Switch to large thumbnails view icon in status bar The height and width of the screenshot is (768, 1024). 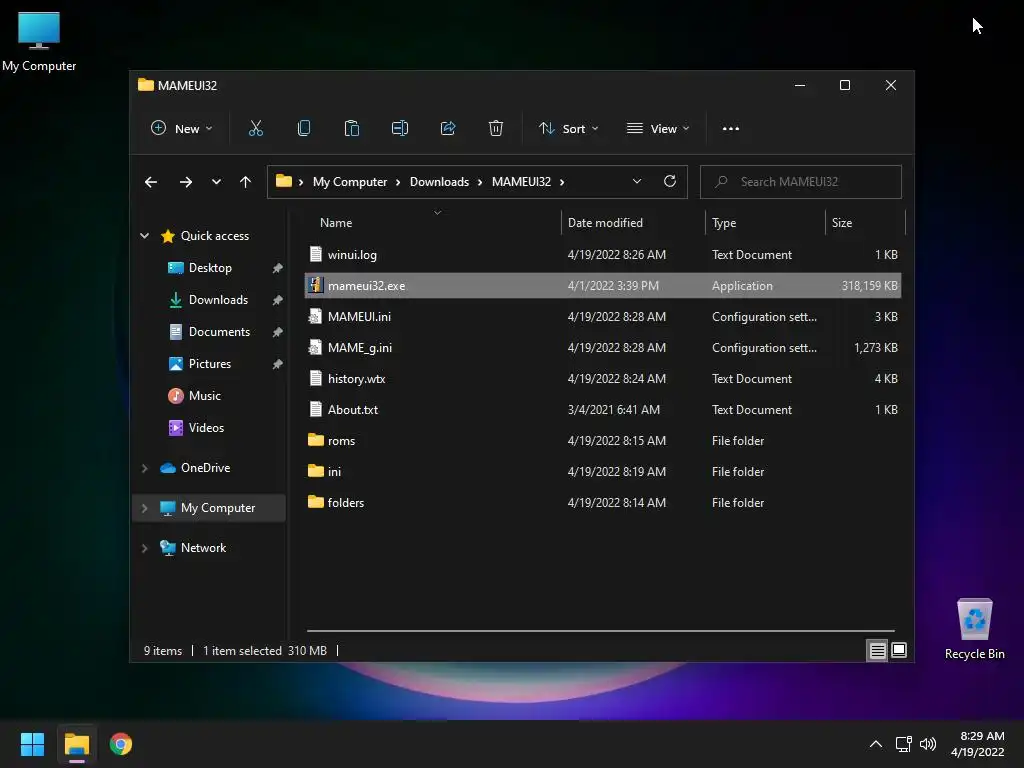click(x=899, y=650)
